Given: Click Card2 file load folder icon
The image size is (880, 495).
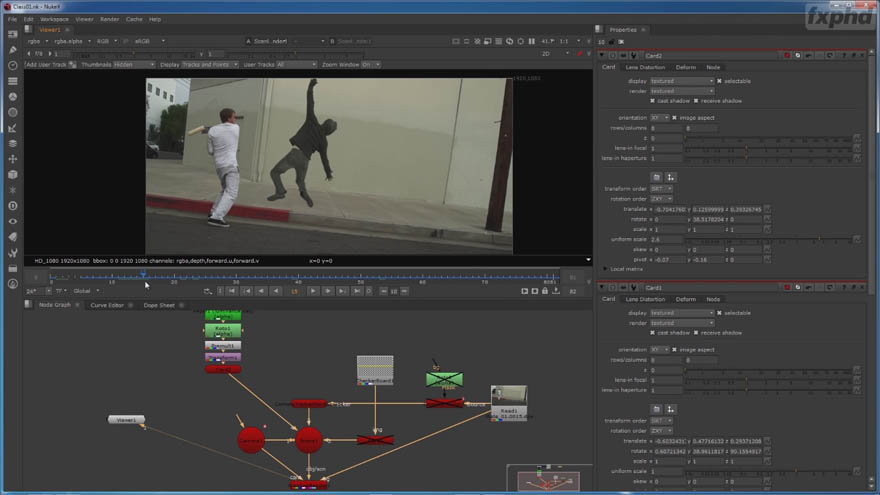Looking at the screenshot, I should pos(656,177).
